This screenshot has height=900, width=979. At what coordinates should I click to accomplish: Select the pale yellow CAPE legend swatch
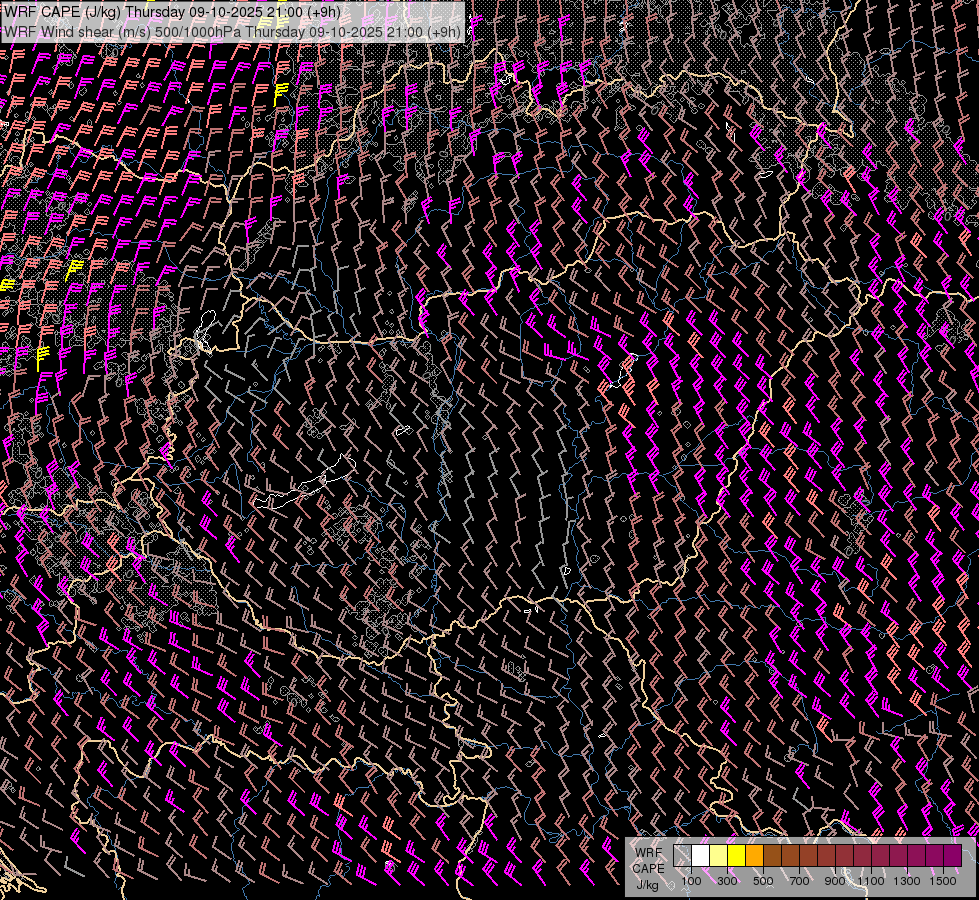(718, 856)
